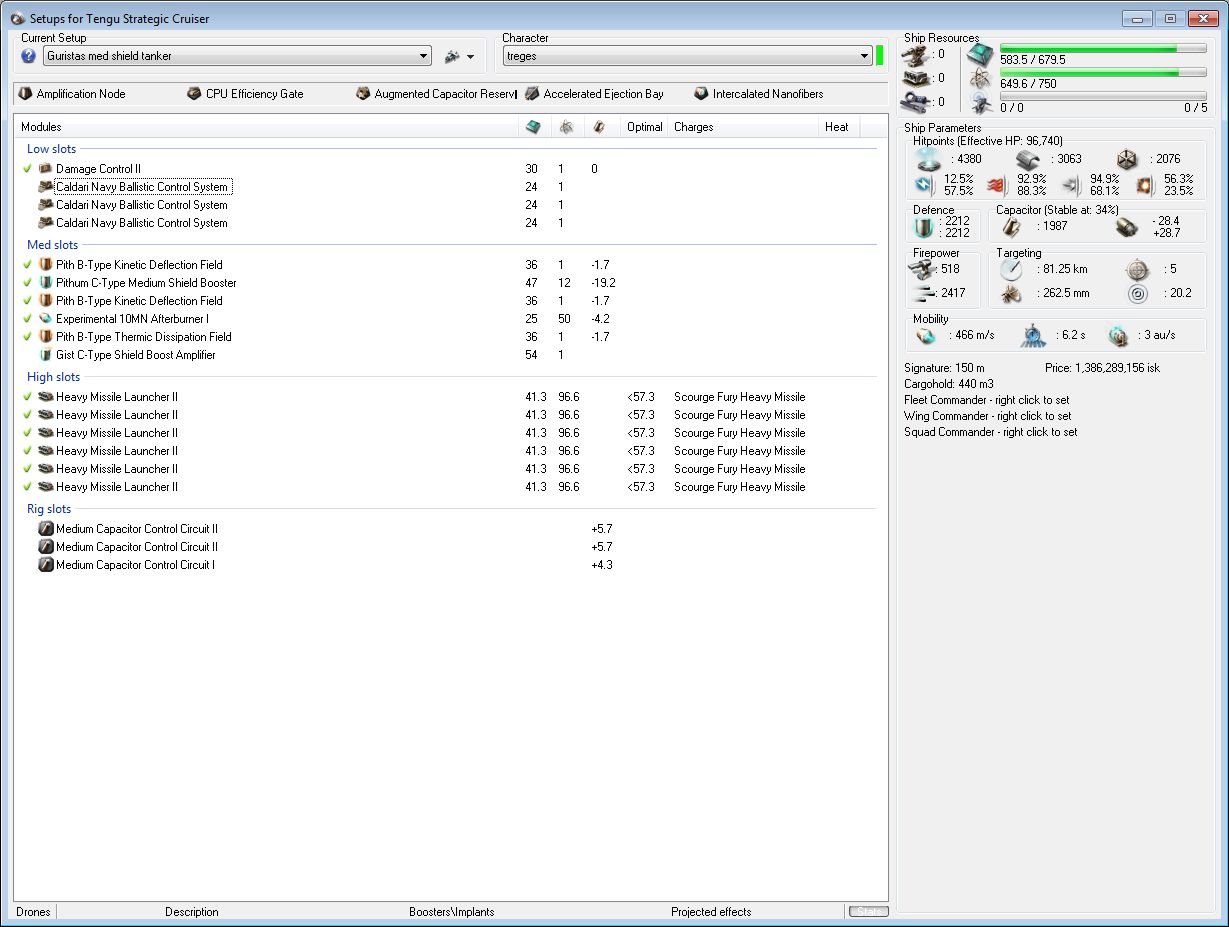Click the capacitor recharge icon beside -28.4
Screen dimensions: 1229x927
[x=1127, y=228]
